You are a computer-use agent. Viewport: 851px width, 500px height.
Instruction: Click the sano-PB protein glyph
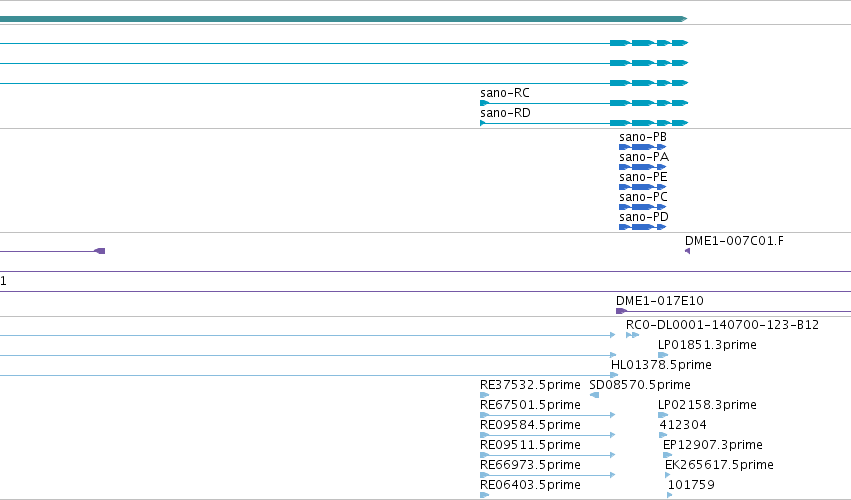point(643,147)
